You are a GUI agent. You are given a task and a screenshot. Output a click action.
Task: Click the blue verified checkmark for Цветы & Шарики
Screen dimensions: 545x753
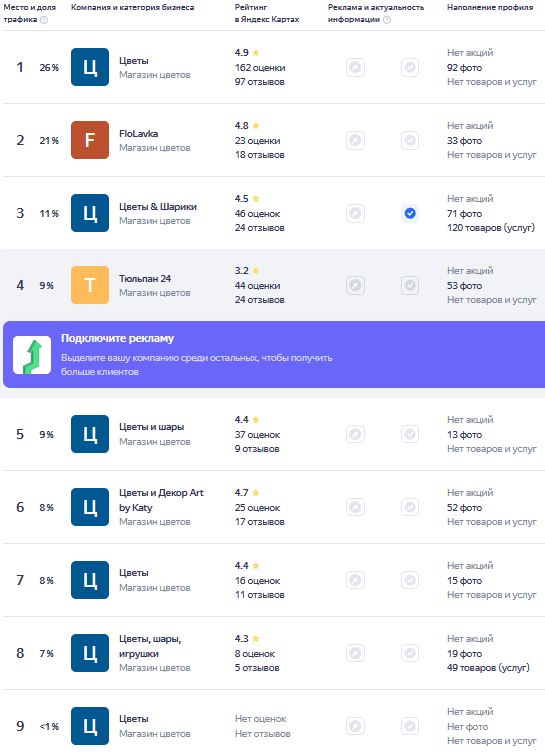pos(410,213)
